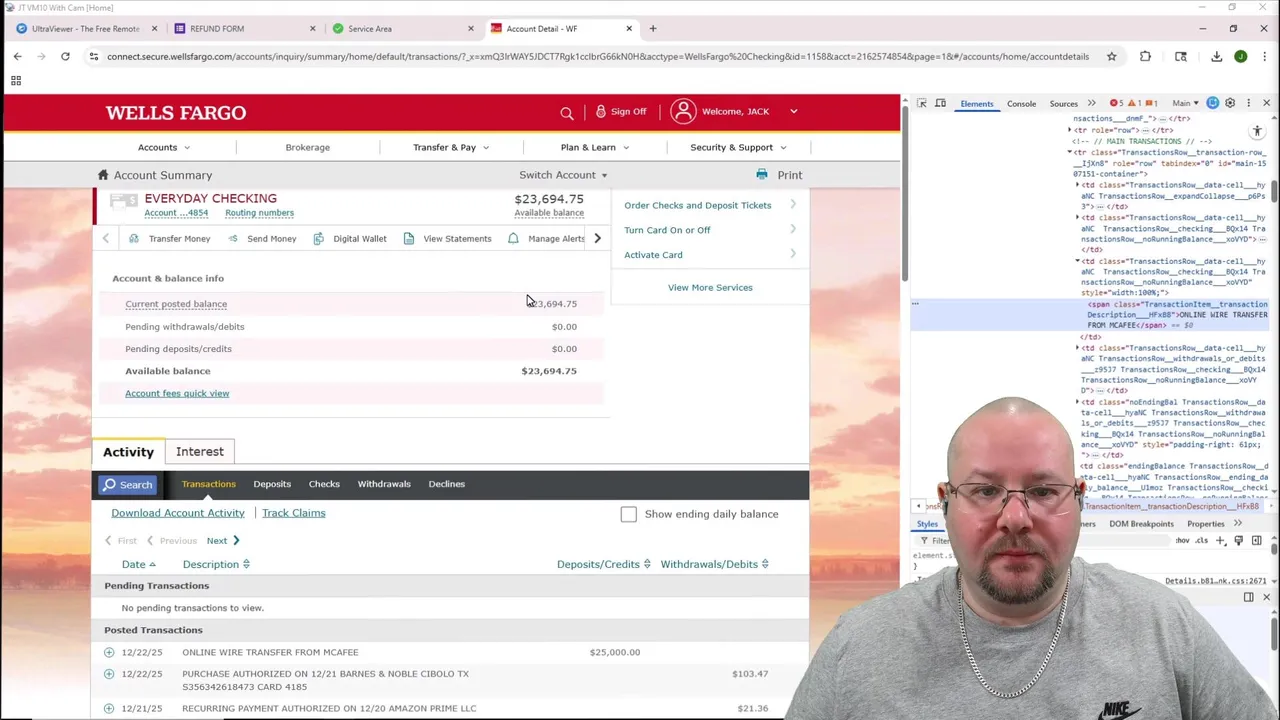Image resolution: width=1280 pixels, height=720 pixels.
Task: Open the Security & Support menu
Action: coord(738,147)
